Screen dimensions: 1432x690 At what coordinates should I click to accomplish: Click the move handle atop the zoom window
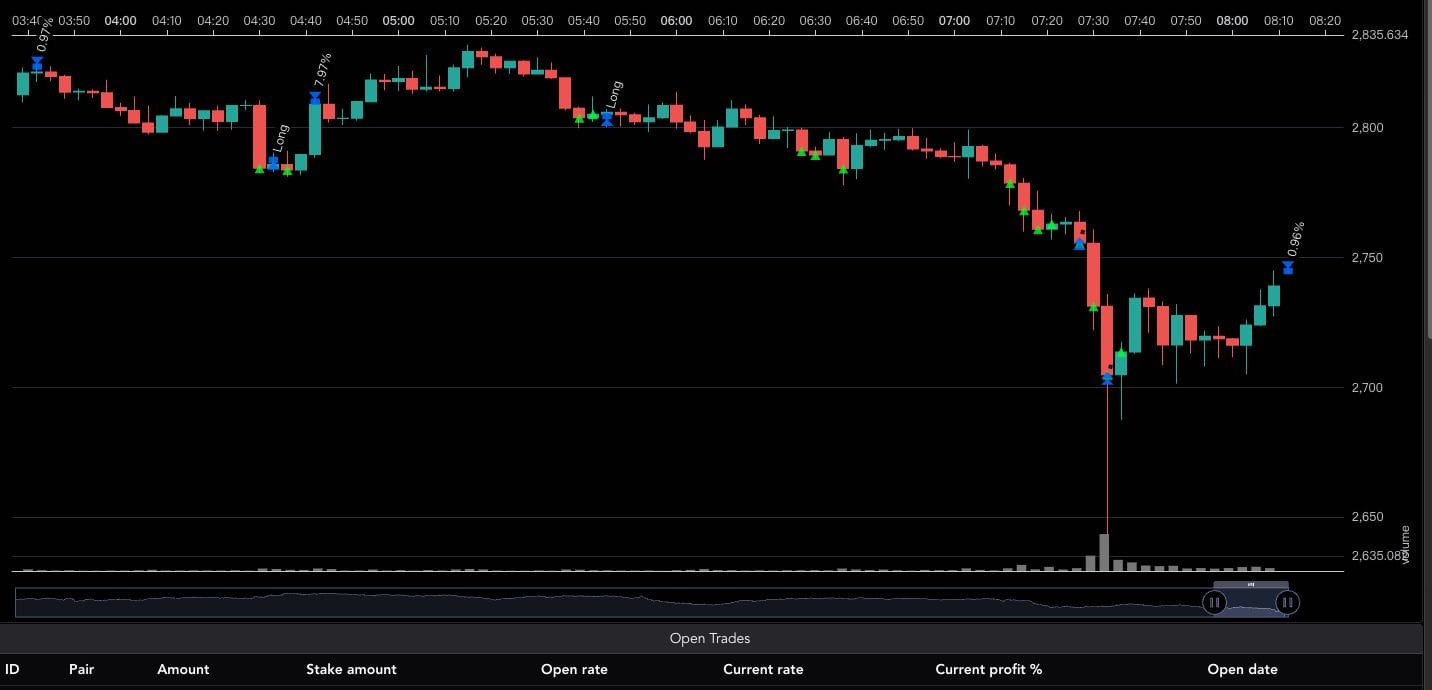click(1250, 584)
